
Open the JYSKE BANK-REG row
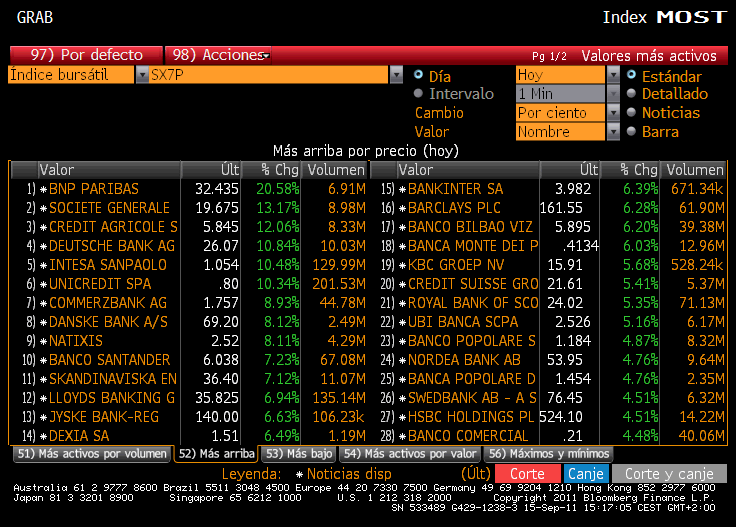pos(189,417)
